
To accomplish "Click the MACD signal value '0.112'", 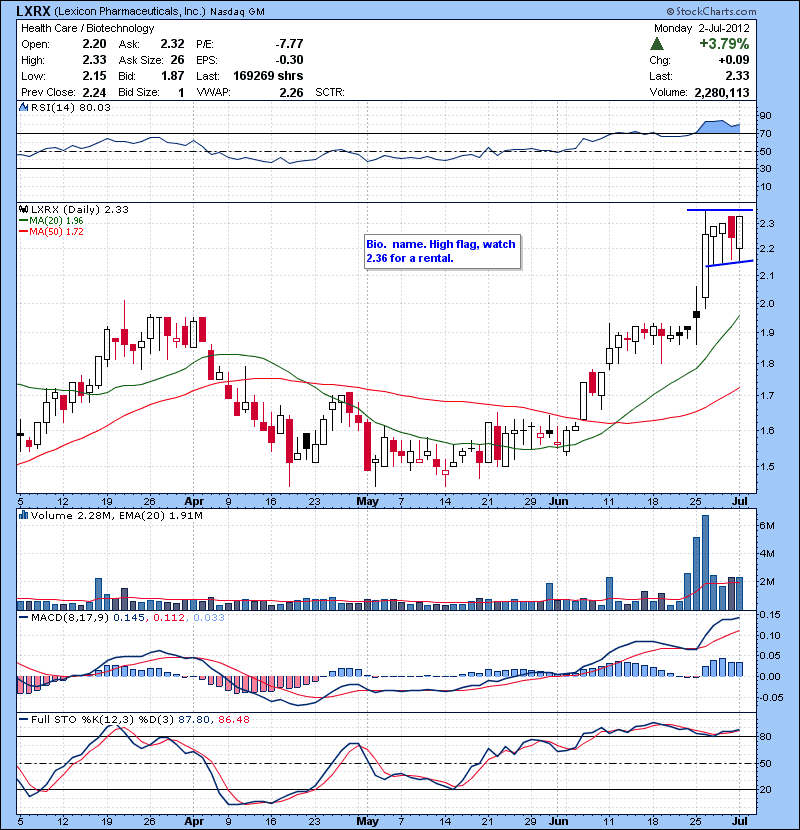I will [169, 618].
